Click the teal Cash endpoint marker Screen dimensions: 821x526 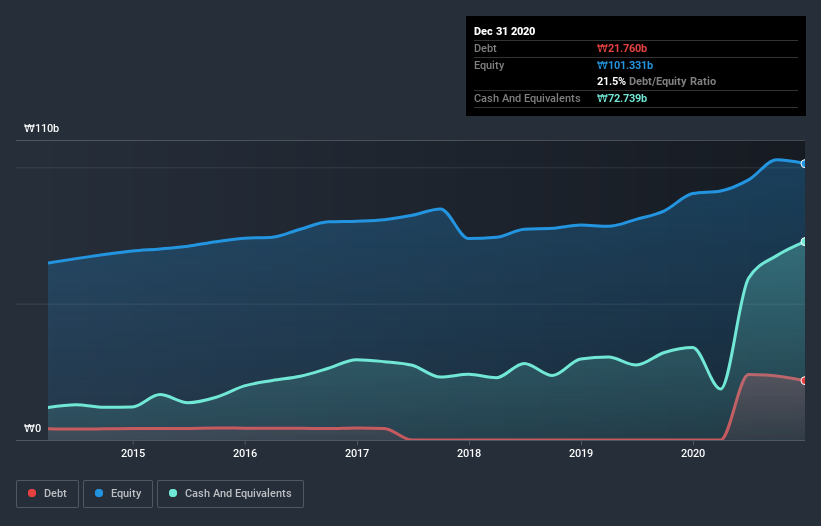804,242
